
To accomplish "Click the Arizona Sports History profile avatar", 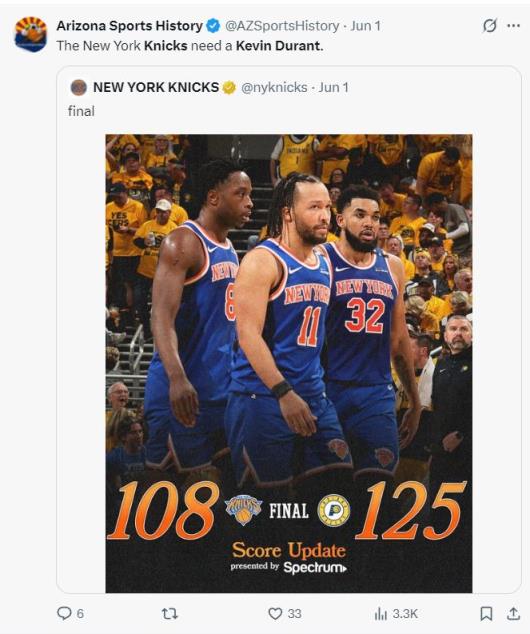I will click(x=30, y=34).
